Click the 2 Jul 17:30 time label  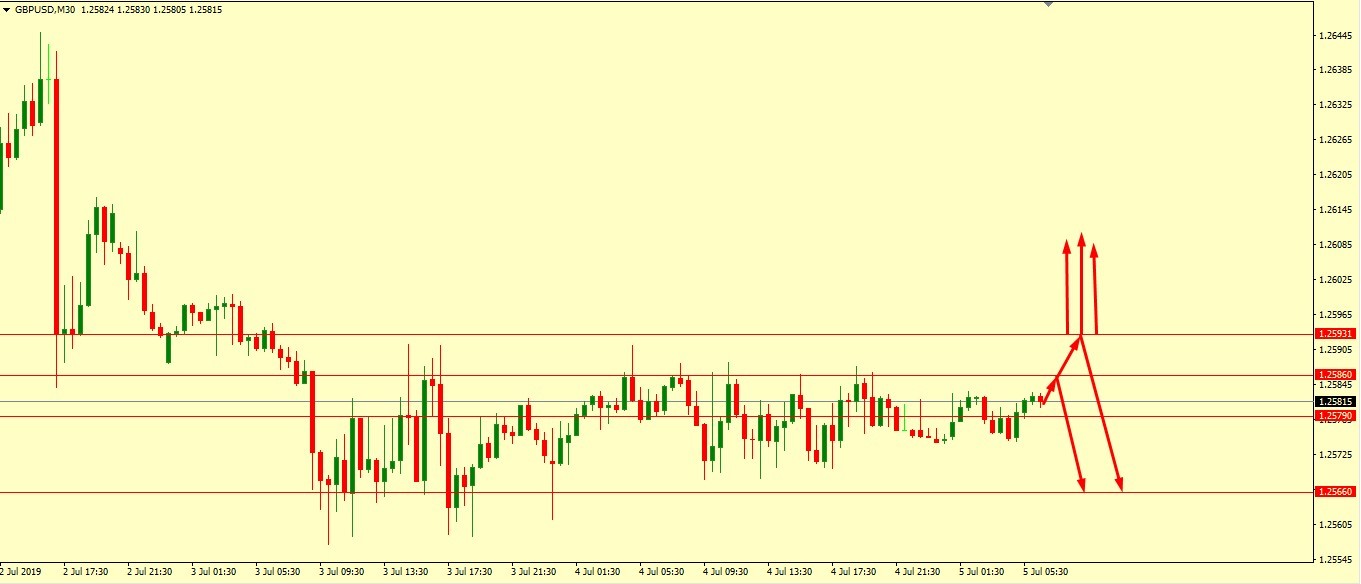[84, 572]
